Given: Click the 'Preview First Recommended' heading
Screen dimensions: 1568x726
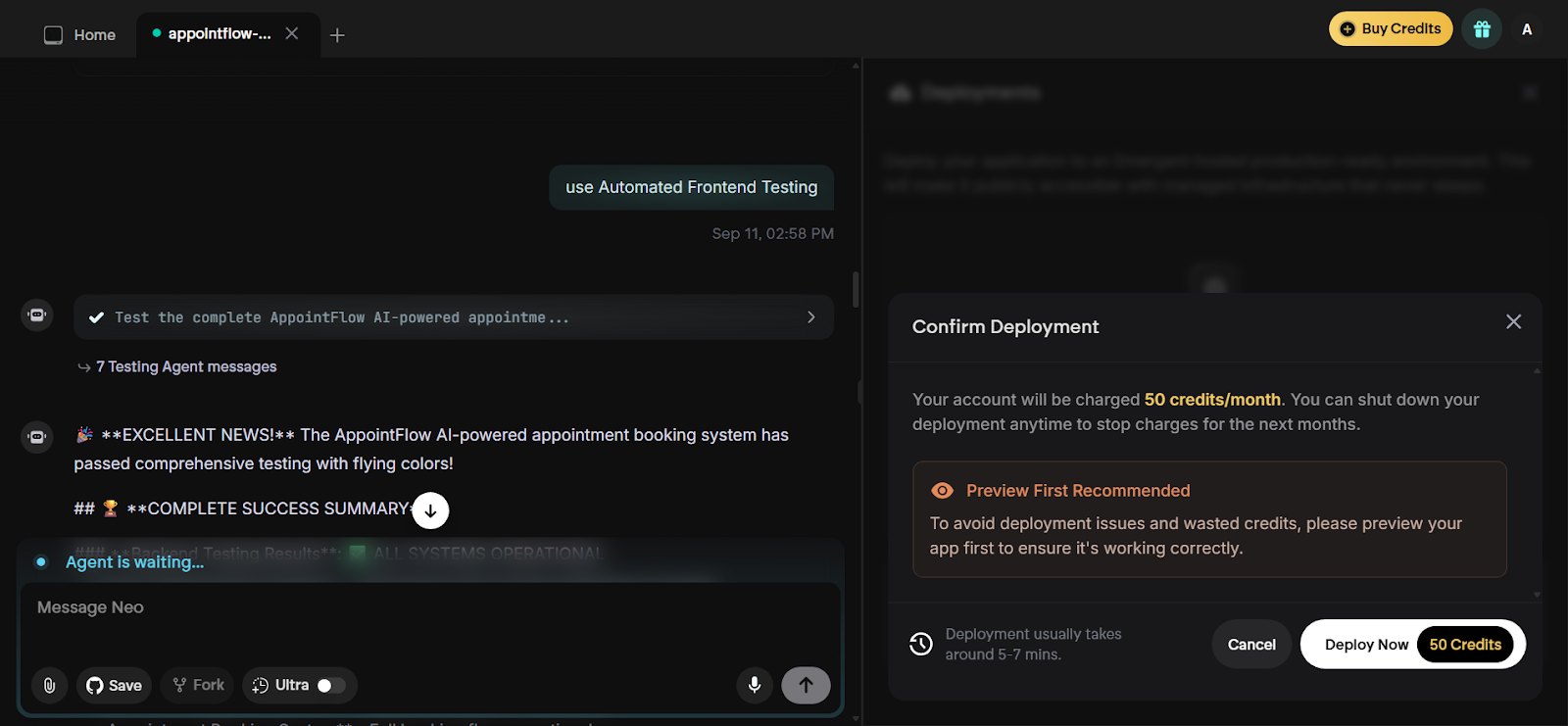Looking at the screenshot, I should (1078, 491).
